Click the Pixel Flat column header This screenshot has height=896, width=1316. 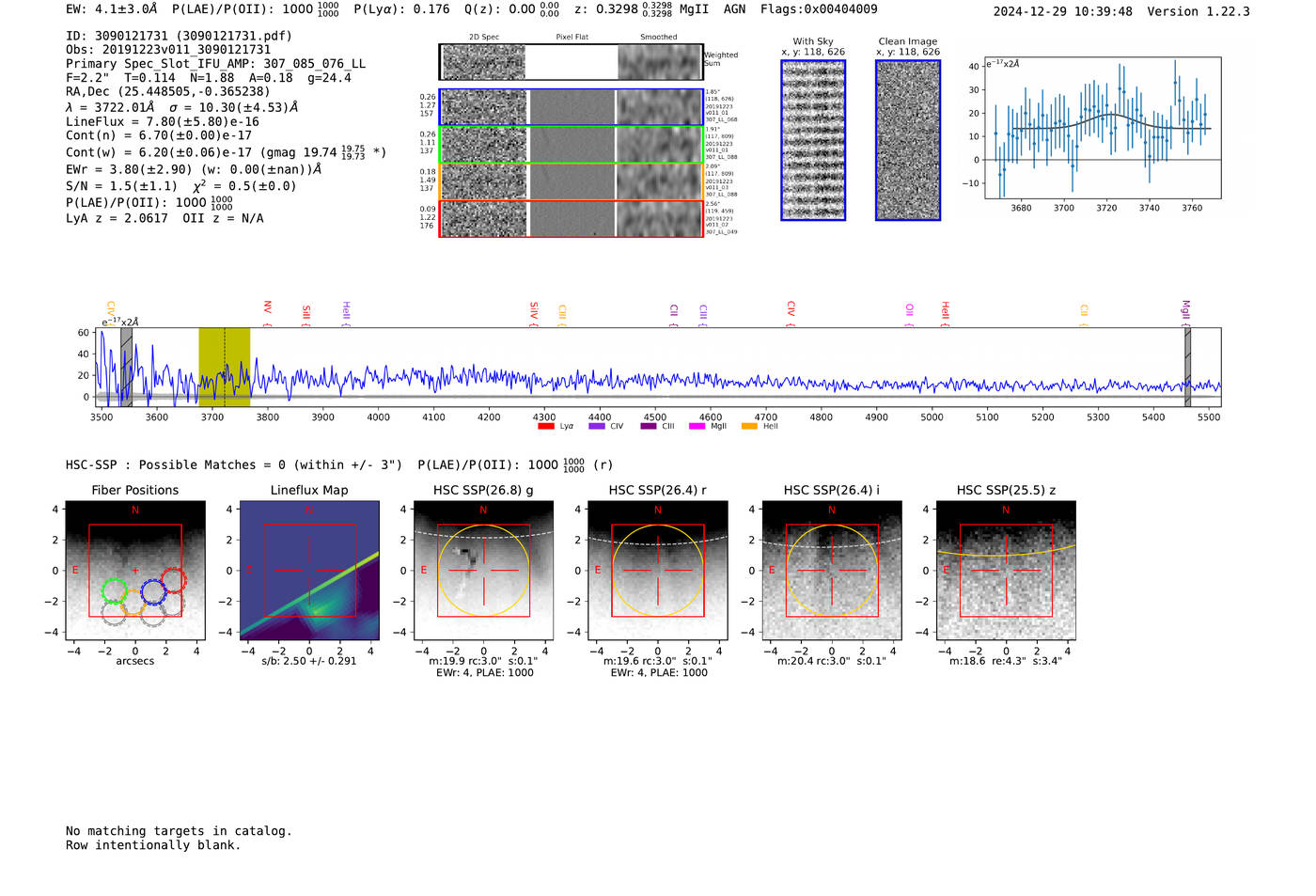point(572,38)
